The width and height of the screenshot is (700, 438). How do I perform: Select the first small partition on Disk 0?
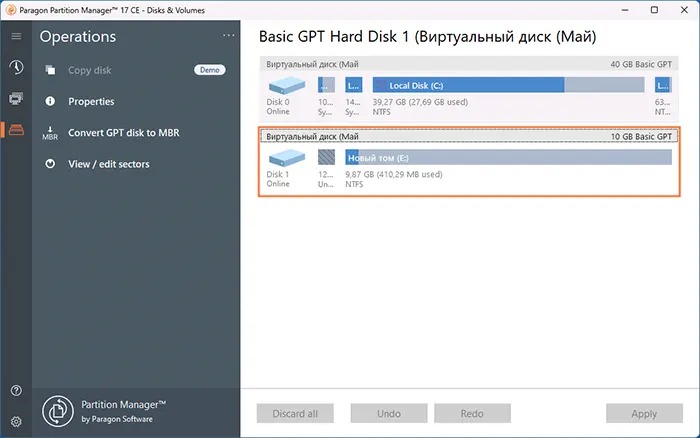point(326,85)
